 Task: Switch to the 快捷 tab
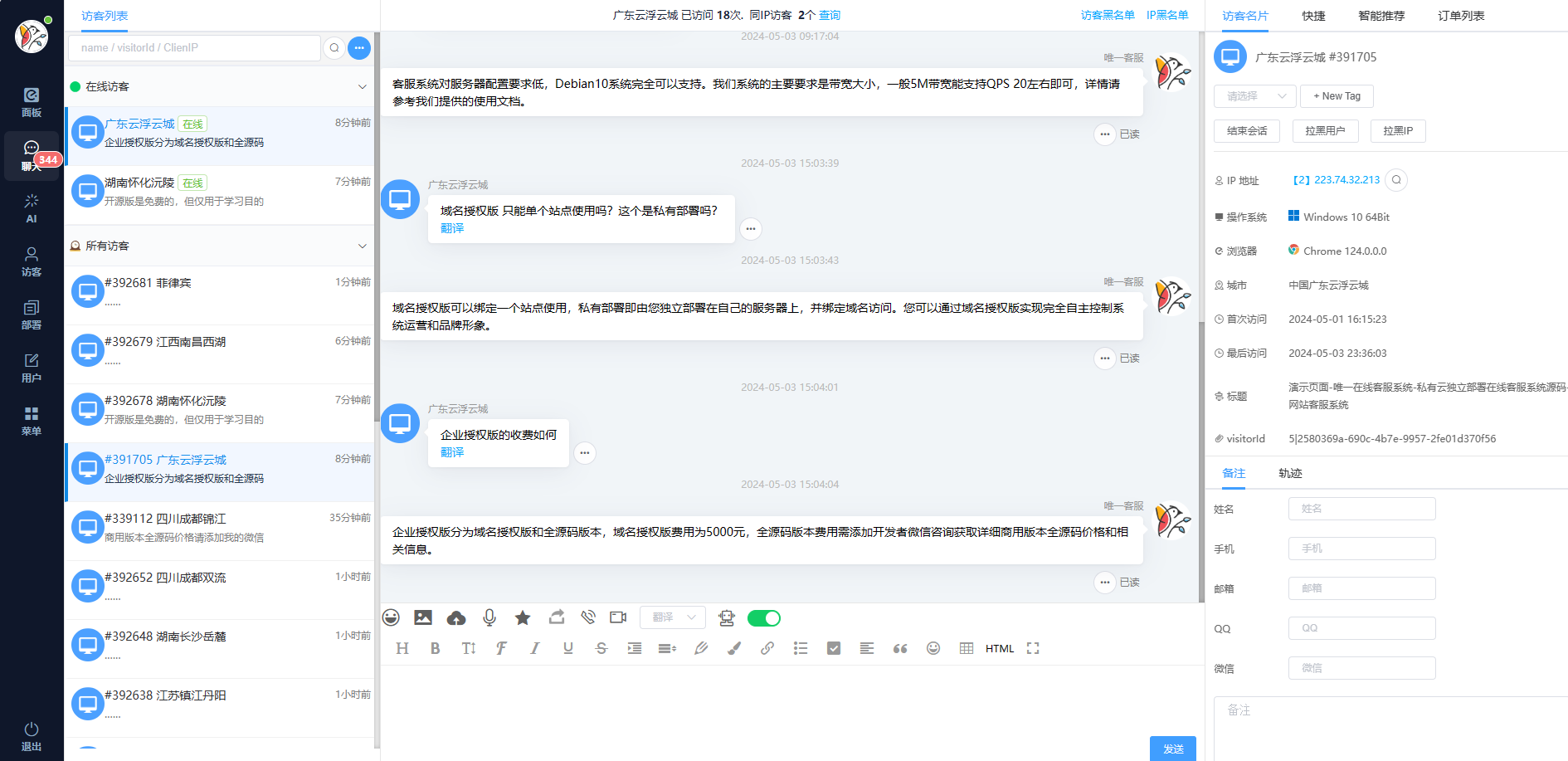[1313, 16]
